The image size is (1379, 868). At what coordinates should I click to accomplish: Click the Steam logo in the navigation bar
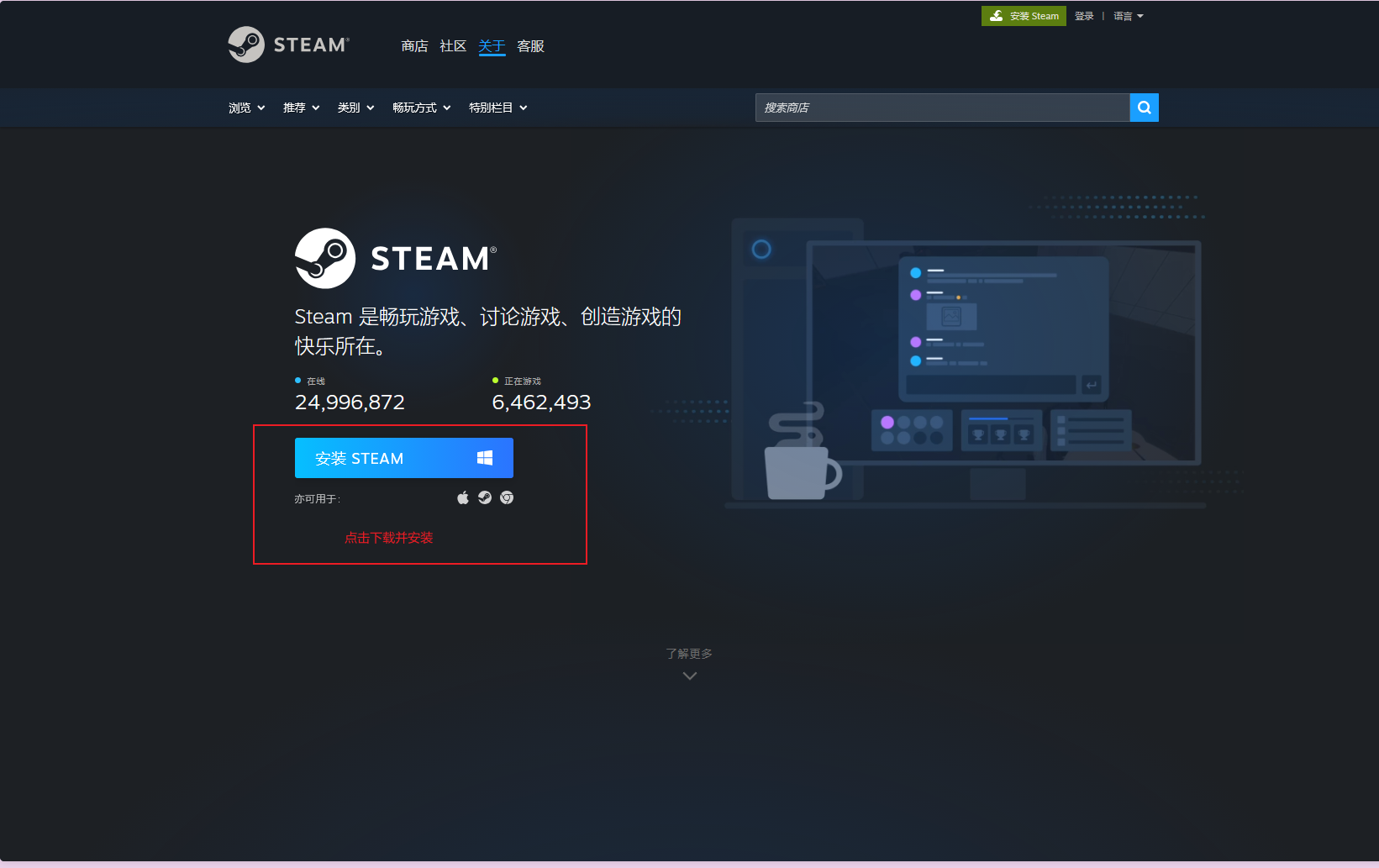point(288,45)
